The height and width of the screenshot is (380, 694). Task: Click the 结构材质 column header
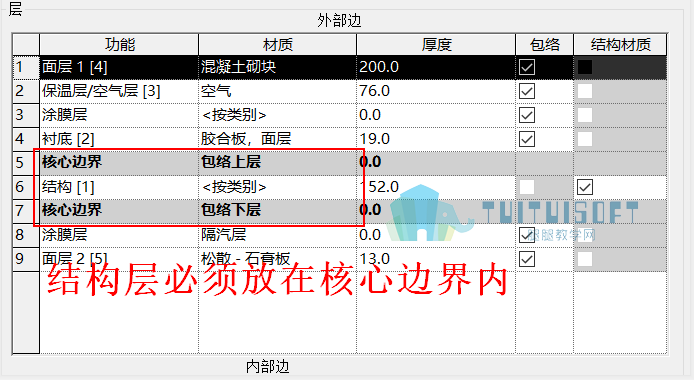(620, 44)
